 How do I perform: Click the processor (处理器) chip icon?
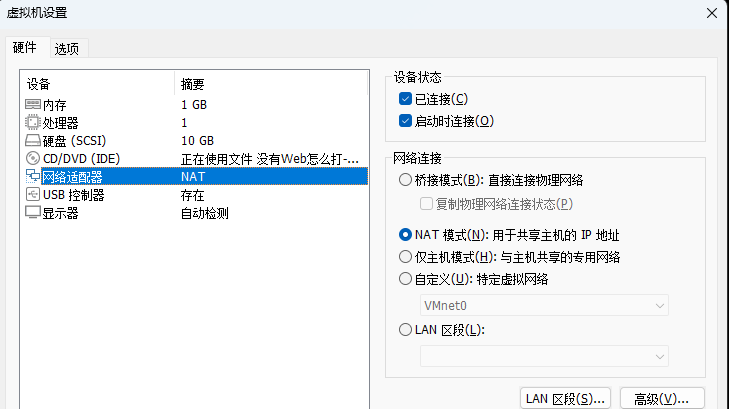click(x=33, y=123)
